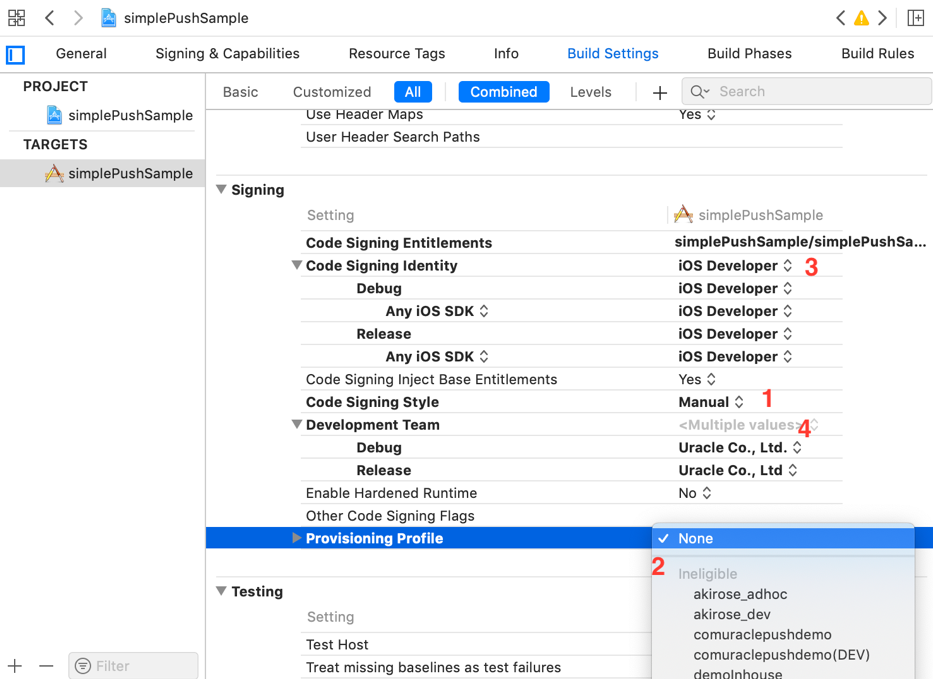This screenshot has width=933, height=679.
Task: Click Code Signing Entitlements path value
Action: (x=800, y=242)
